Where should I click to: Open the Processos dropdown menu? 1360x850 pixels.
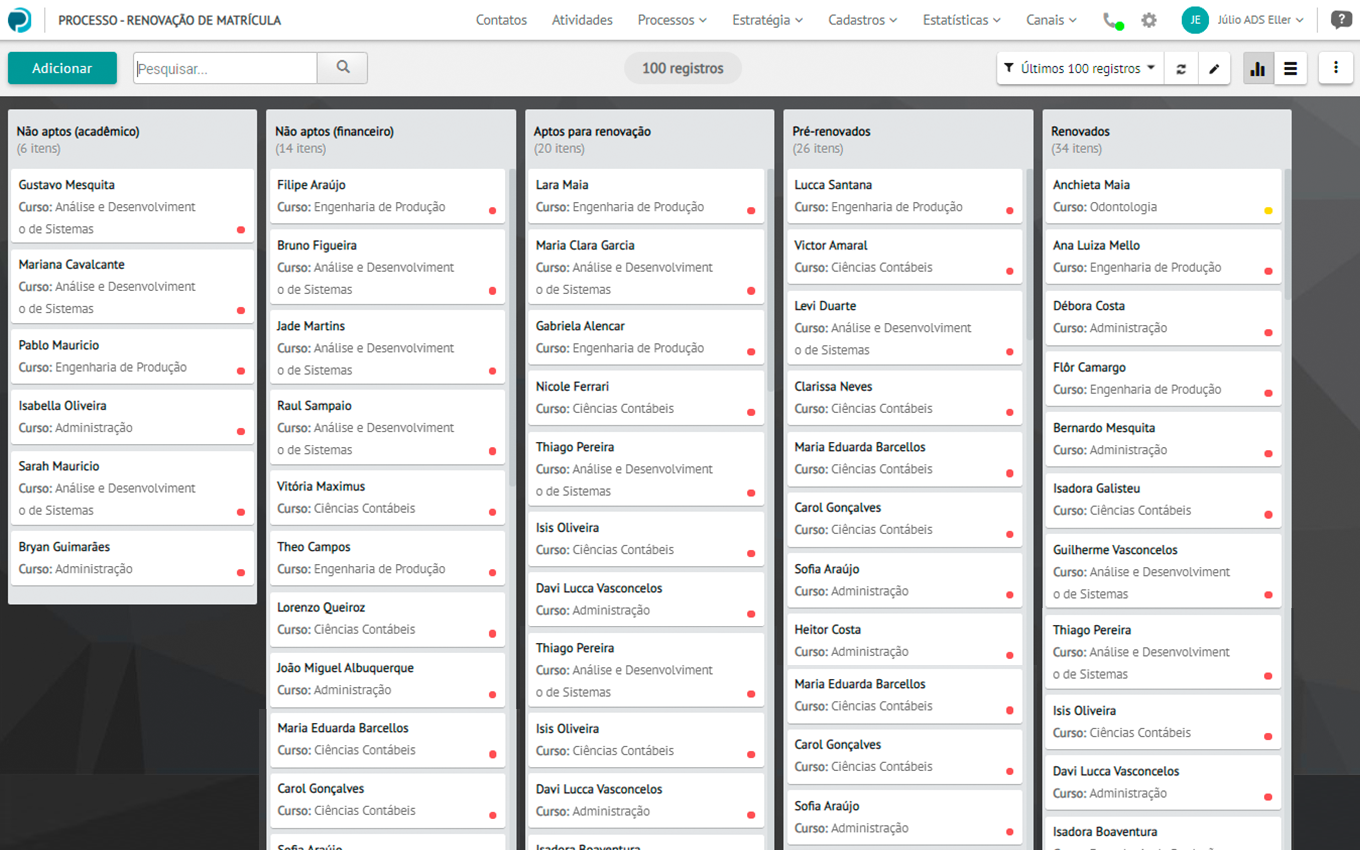coord(671,20)
